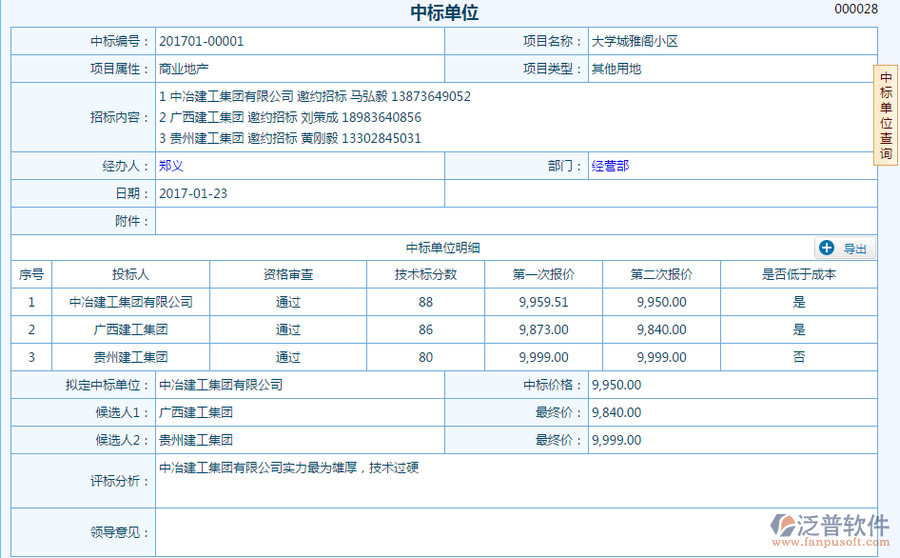This screenshot has height=558, width=900.
Task: Select the 项目属性 field 商业地产
Action: 183,69
